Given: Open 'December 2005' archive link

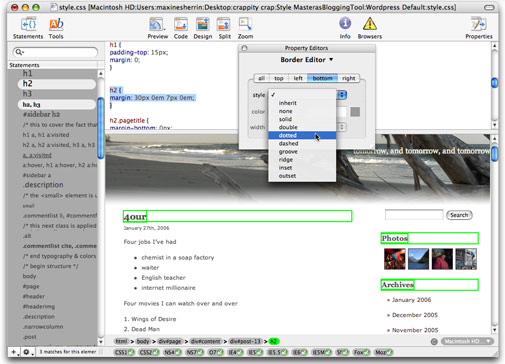Looking at the screenshot, I should (x=415, y=315).
